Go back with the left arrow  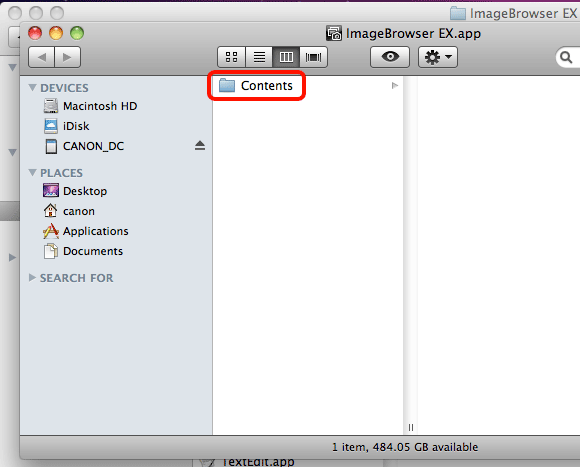(x=41, y=57)
